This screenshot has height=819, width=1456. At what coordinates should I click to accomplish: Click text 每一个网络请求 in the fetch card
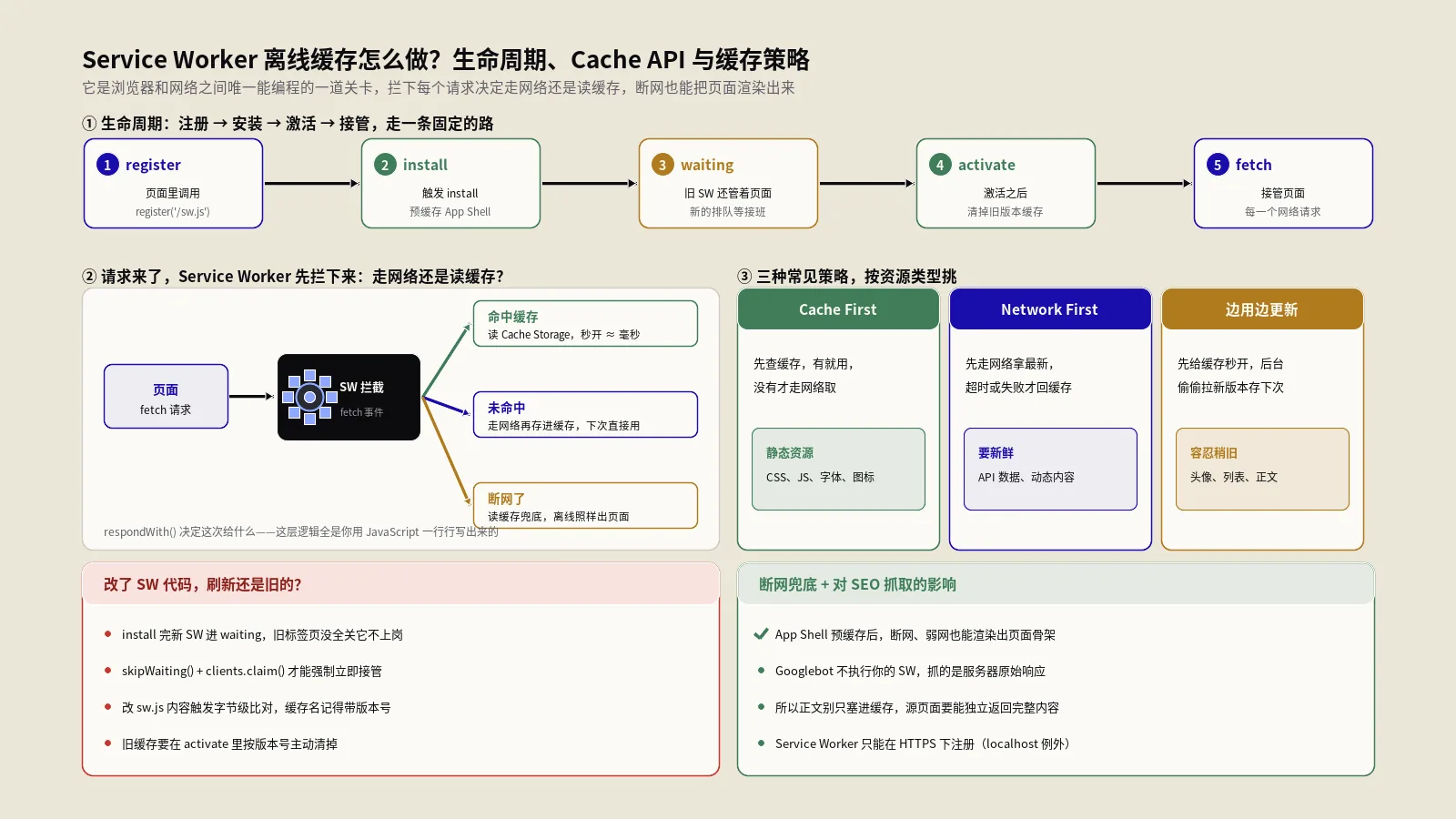(x=1283, y=212)
